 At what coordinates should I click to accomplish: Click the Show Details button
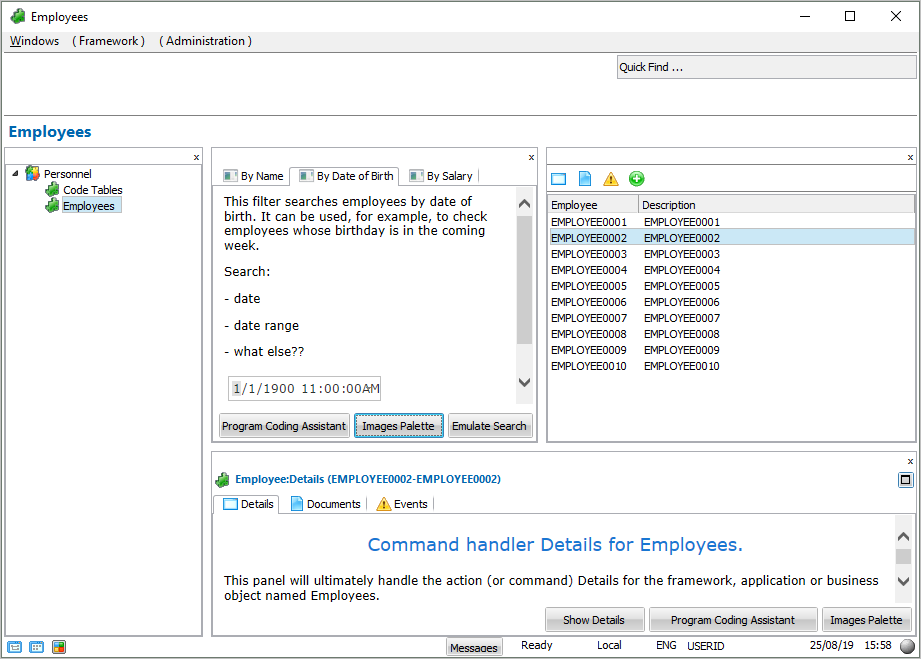tap(594, 620)
